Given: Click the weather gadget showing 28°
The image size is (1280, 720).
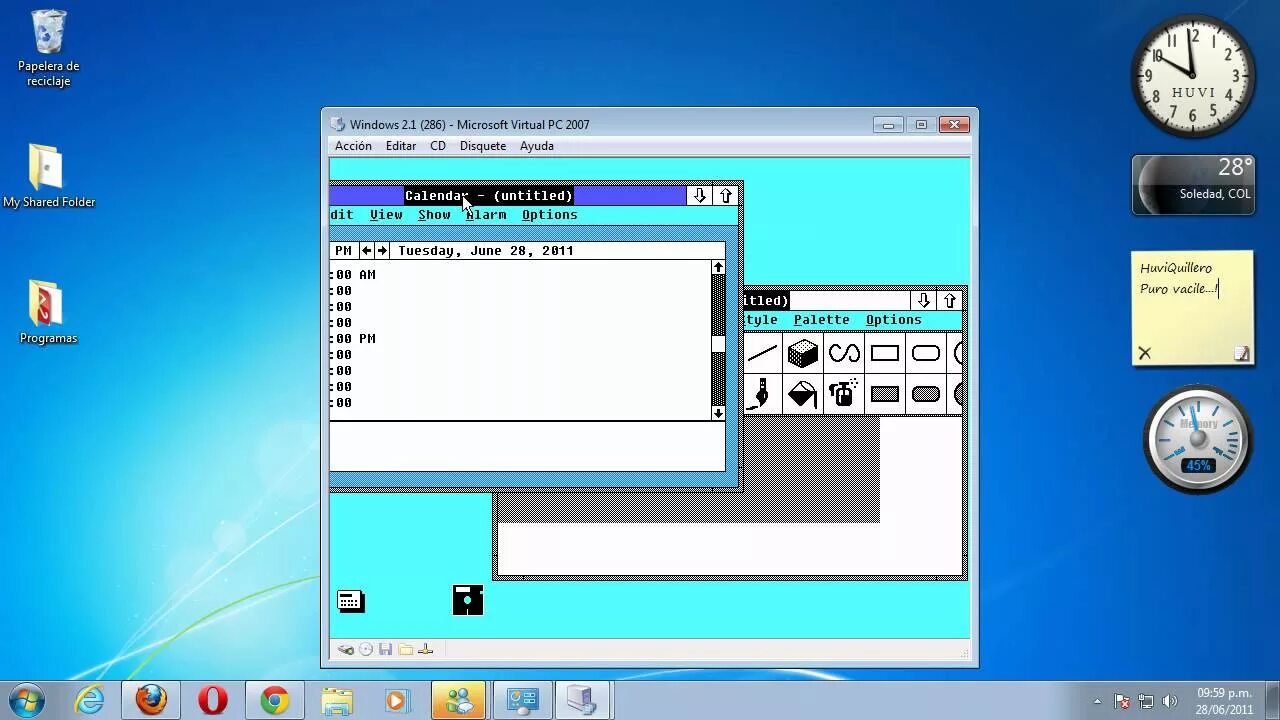Looking at the screenshot, I should click(x=1193, y=185).
